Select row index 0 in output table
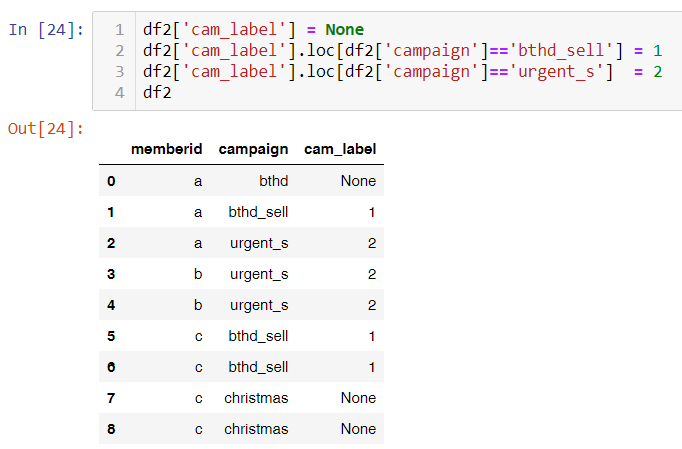The image size is (682, 449). pyautogui.click(x=111, y=181)
